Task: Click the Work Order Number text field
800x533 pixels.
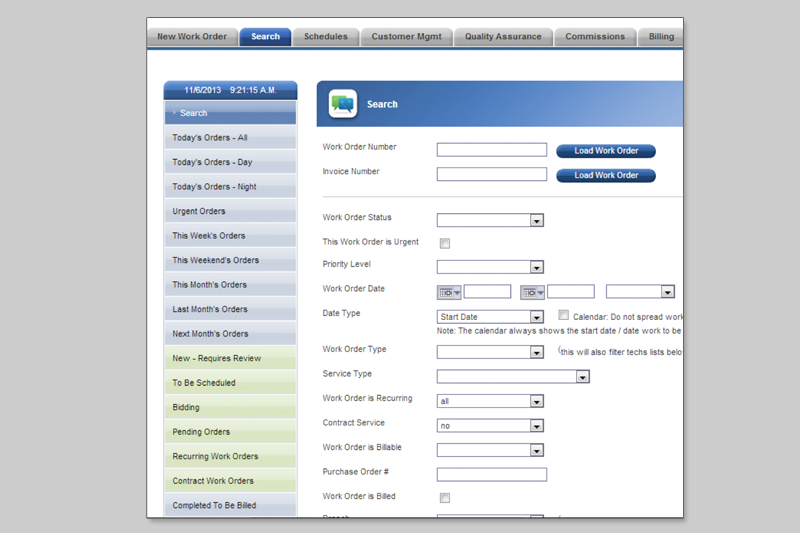Action: (492, 150)
